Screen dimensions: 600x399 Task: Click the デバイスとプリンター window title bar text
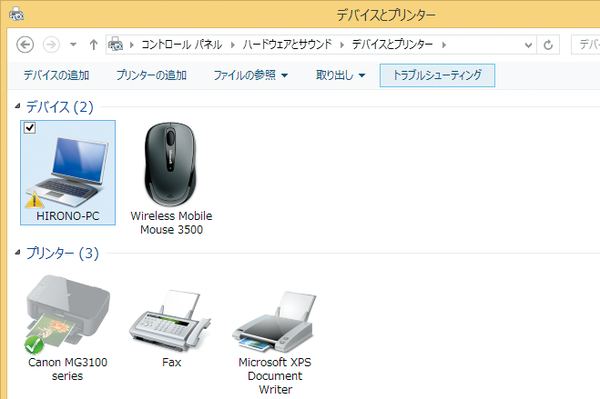386,15
